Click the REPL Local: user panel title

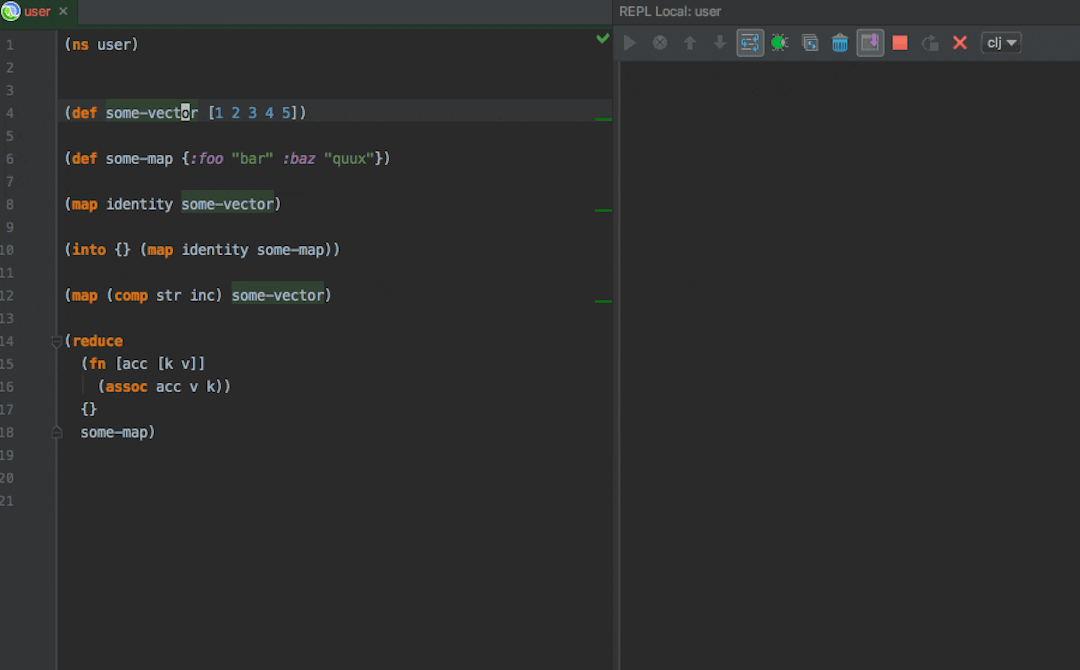pyautogui.click(x=666, y=11)
